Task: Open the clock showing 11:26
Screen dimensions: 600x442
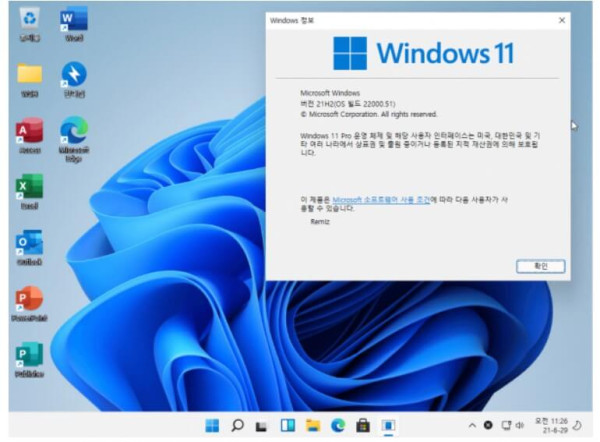Action: pyautogui.click(x=551, y=426)
